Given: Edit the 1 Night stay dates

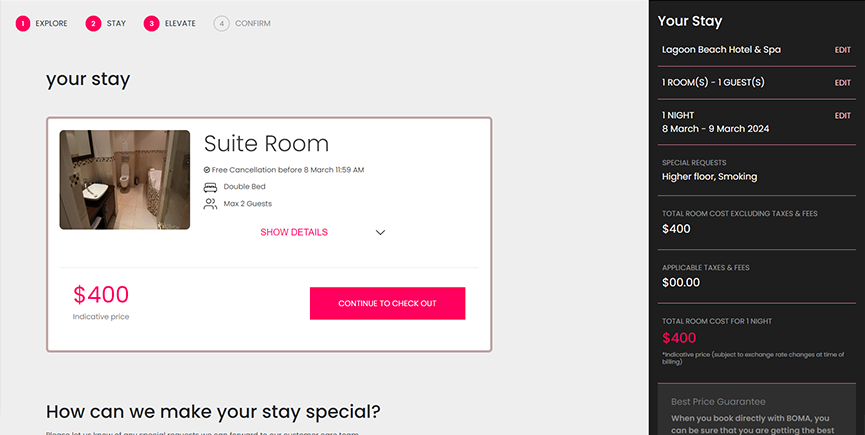Looking at the screenshot, I should coord(842,116).
